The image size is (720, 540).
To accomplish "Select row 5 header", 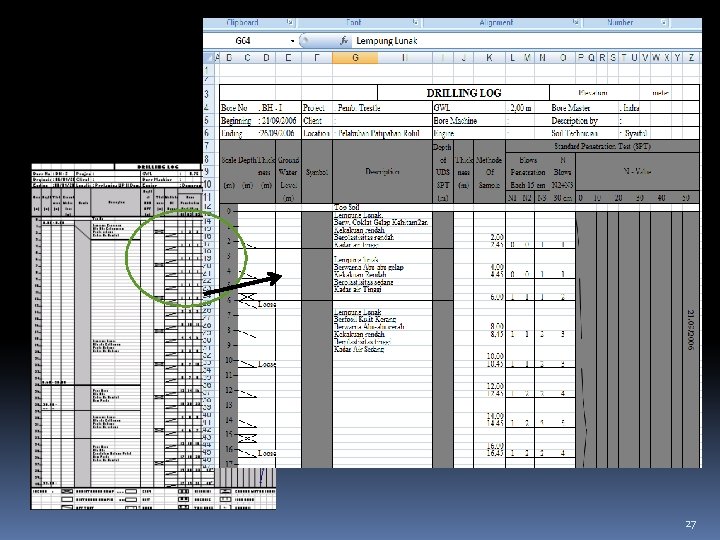I will pyautogui.click(x=207, y=120).
